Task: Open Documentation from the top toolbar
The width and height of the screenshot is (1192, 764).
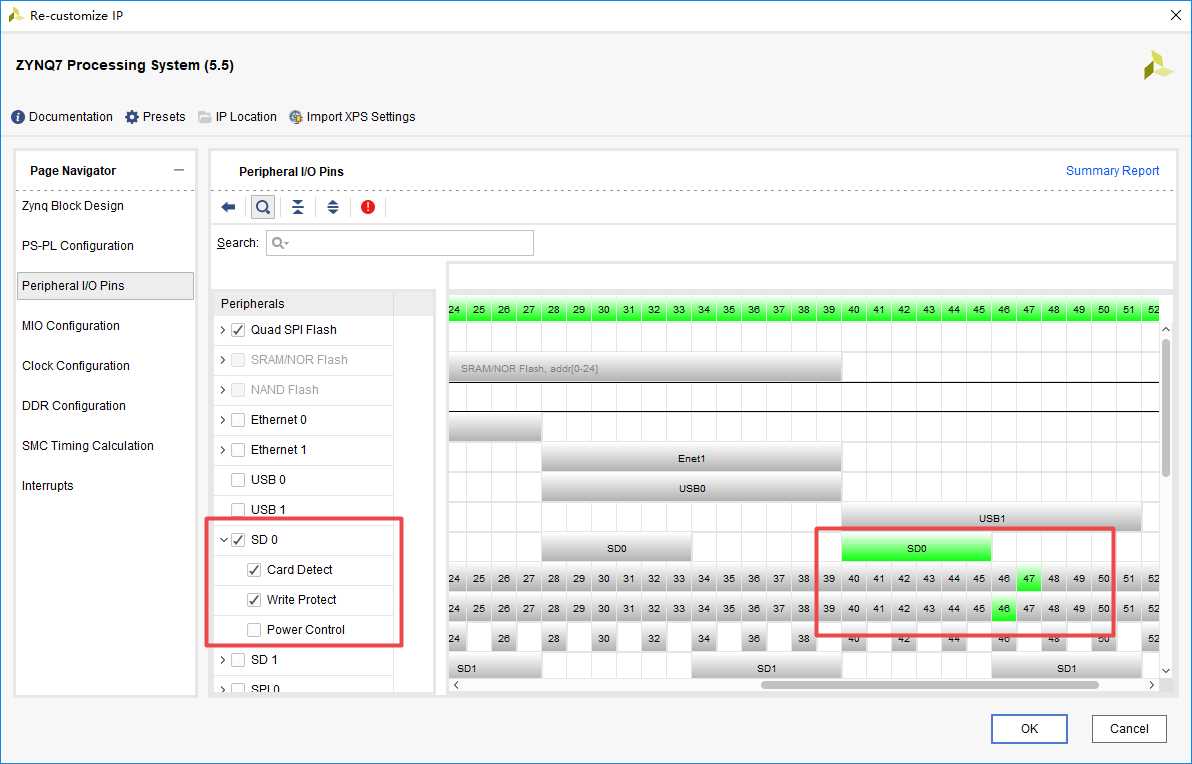Action: [x=62, y=116]
